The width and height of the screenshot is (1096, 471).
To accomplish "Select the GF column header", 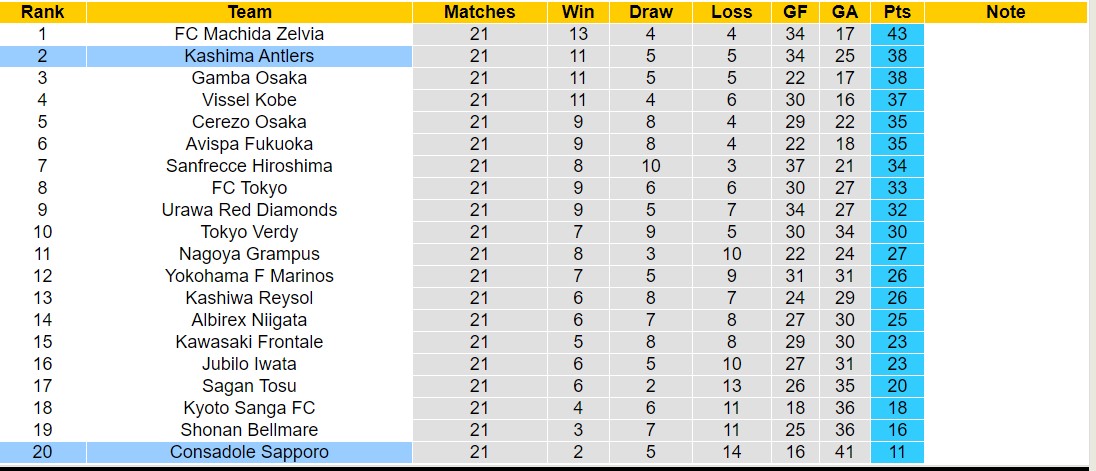I will click(x=795, y=12).
